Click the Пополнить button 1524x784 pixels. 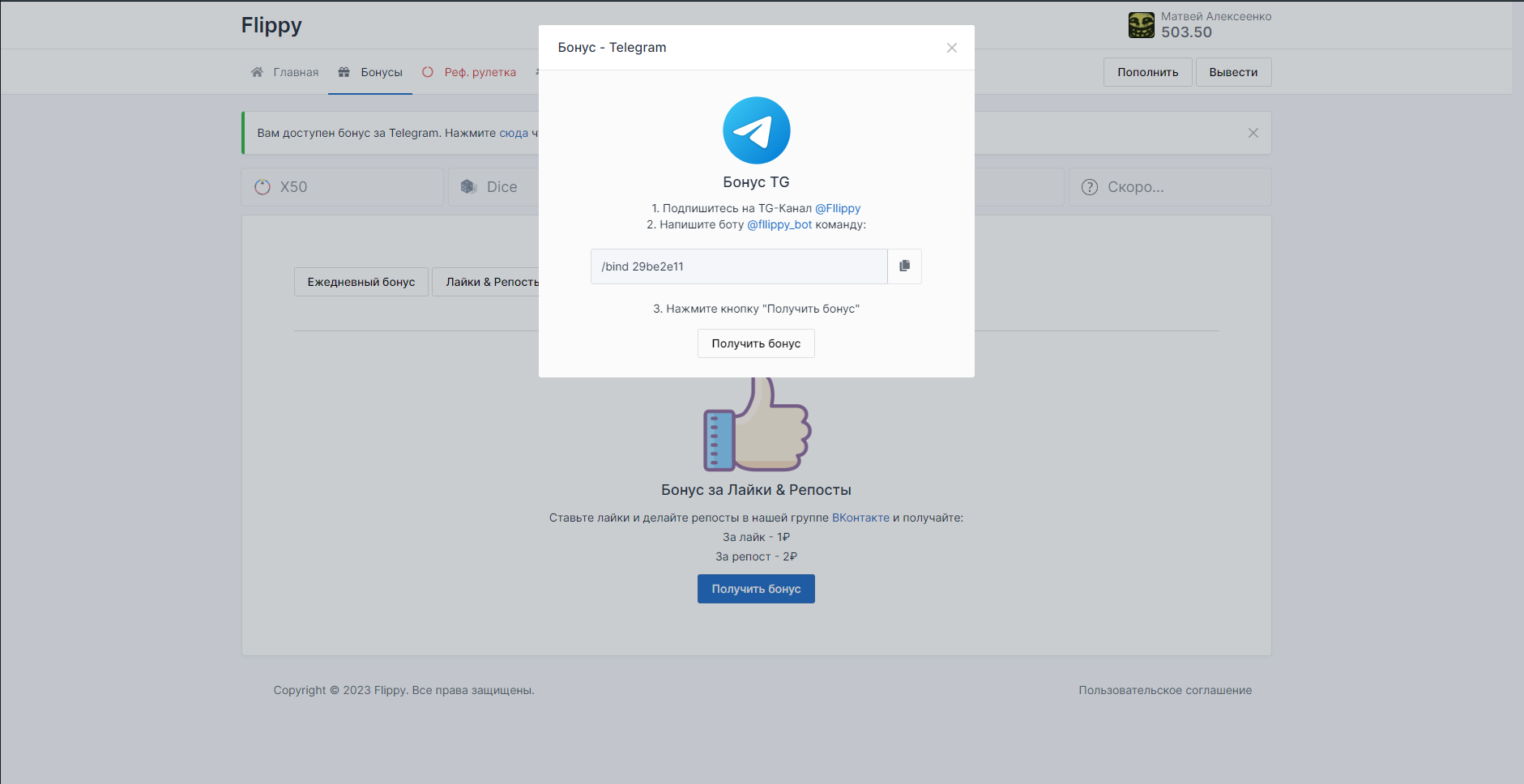coord(1147,72)
